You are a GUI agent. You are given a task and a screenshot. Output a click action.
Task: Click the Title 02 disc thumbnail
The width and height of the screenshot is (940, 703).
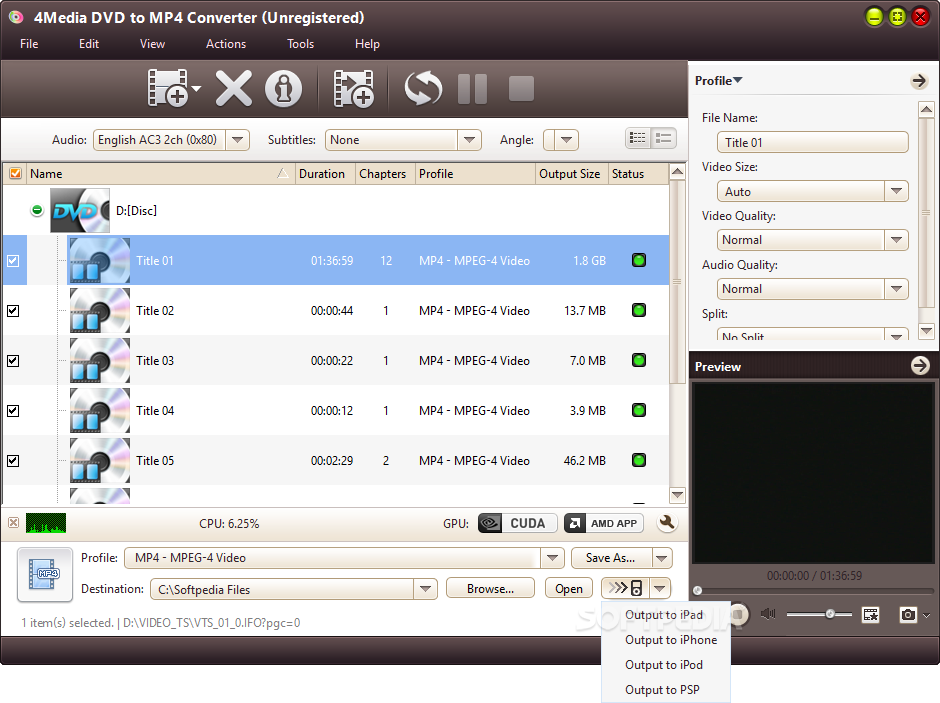100,310
